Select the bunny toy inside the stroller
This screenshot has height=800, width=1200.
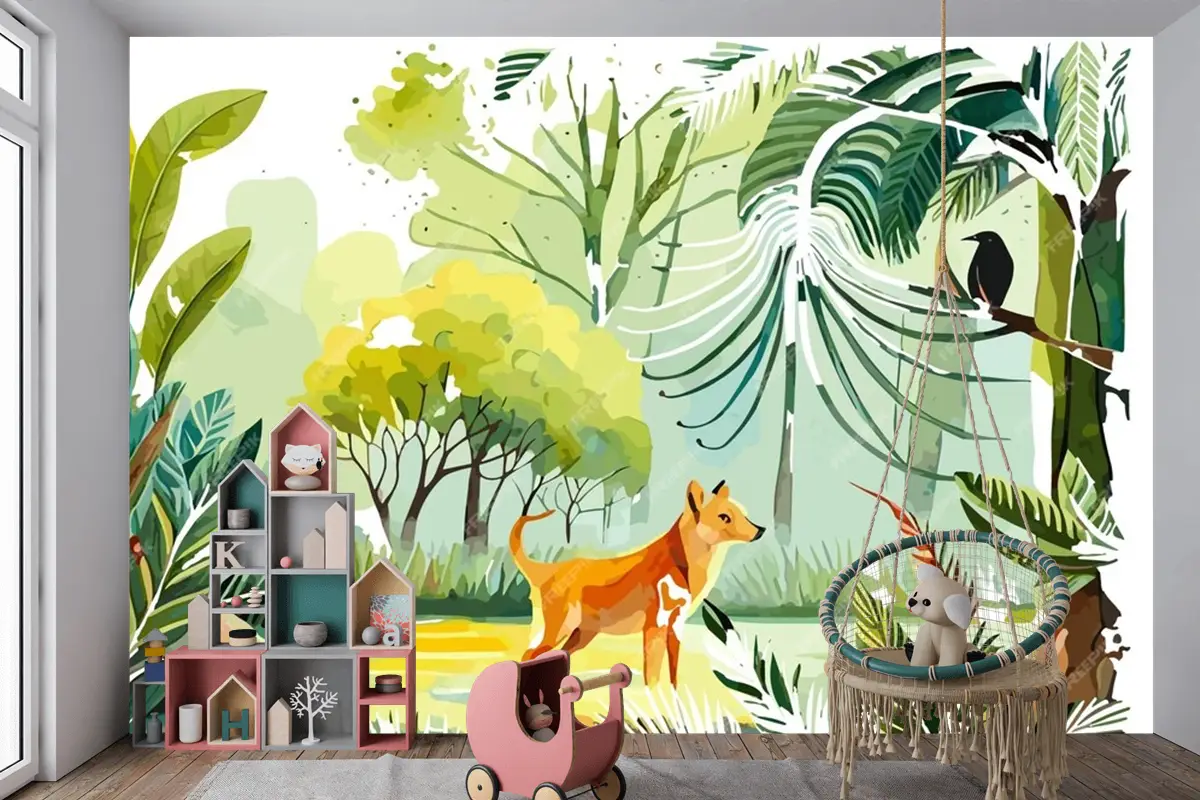click(x=540, y=715)
